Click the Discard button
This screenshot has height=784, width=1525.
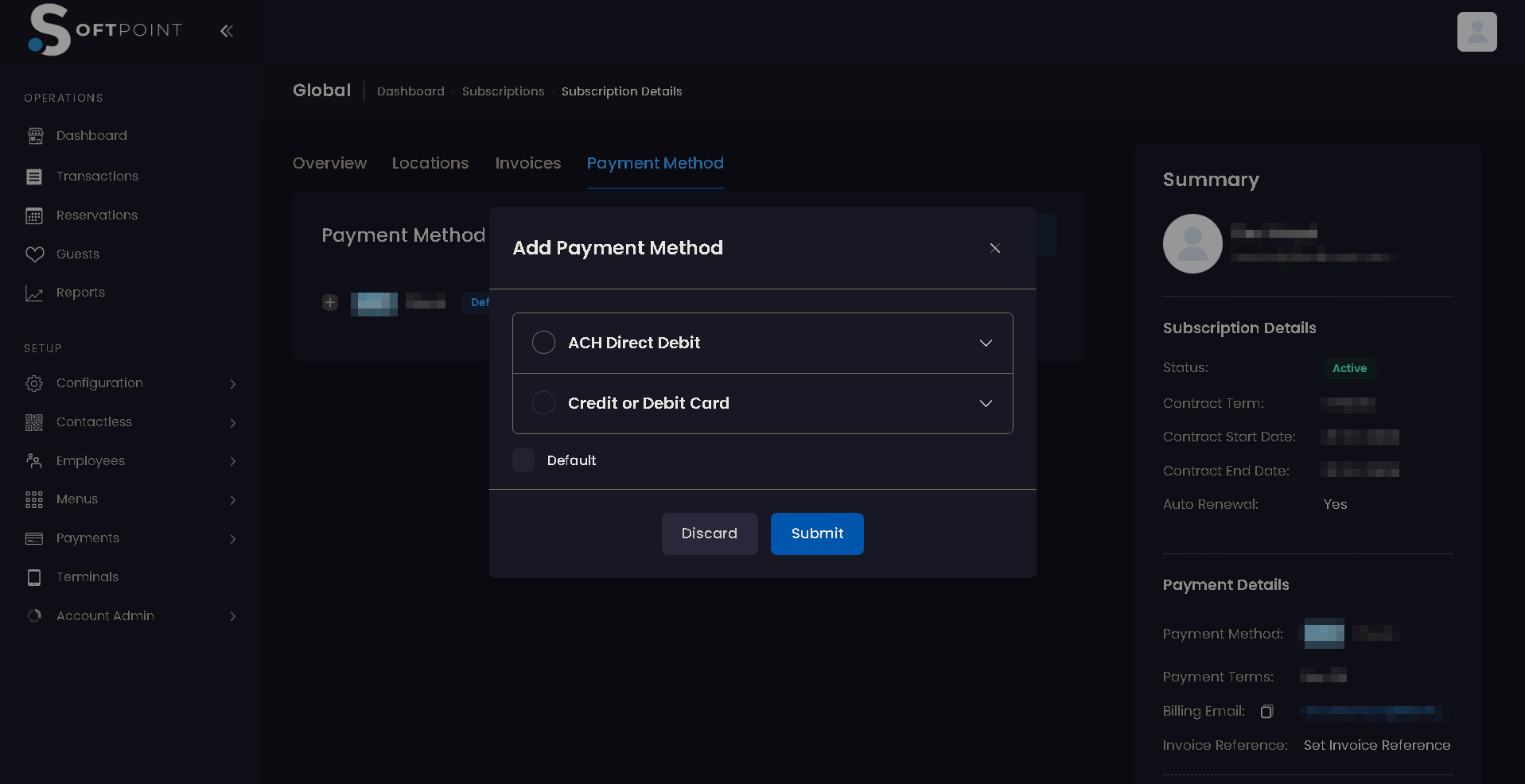click(709, 534)
